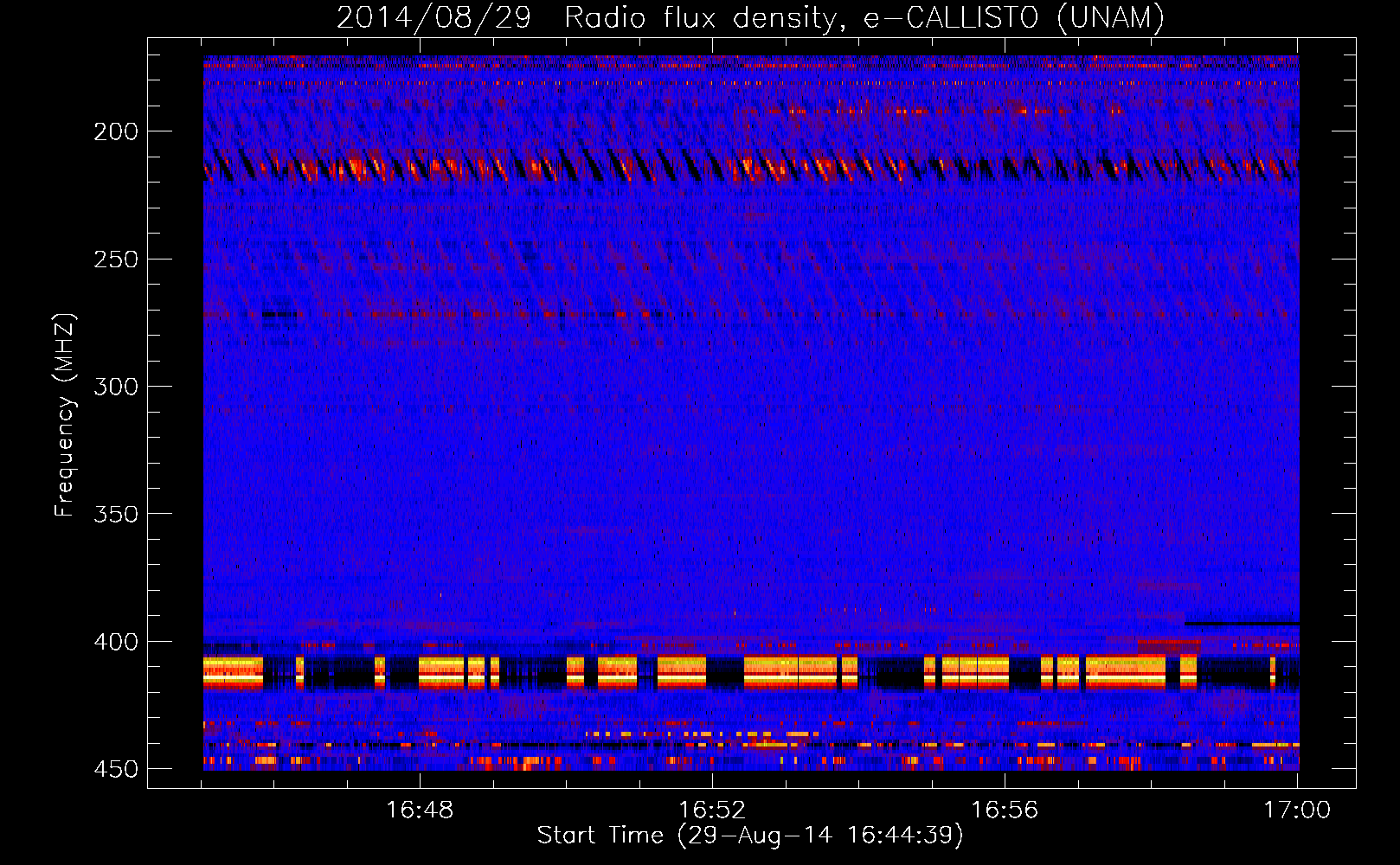1400x865 pixels.
Task: Click the black horizontal line near 393 MHz
Action: (1242, 624)
